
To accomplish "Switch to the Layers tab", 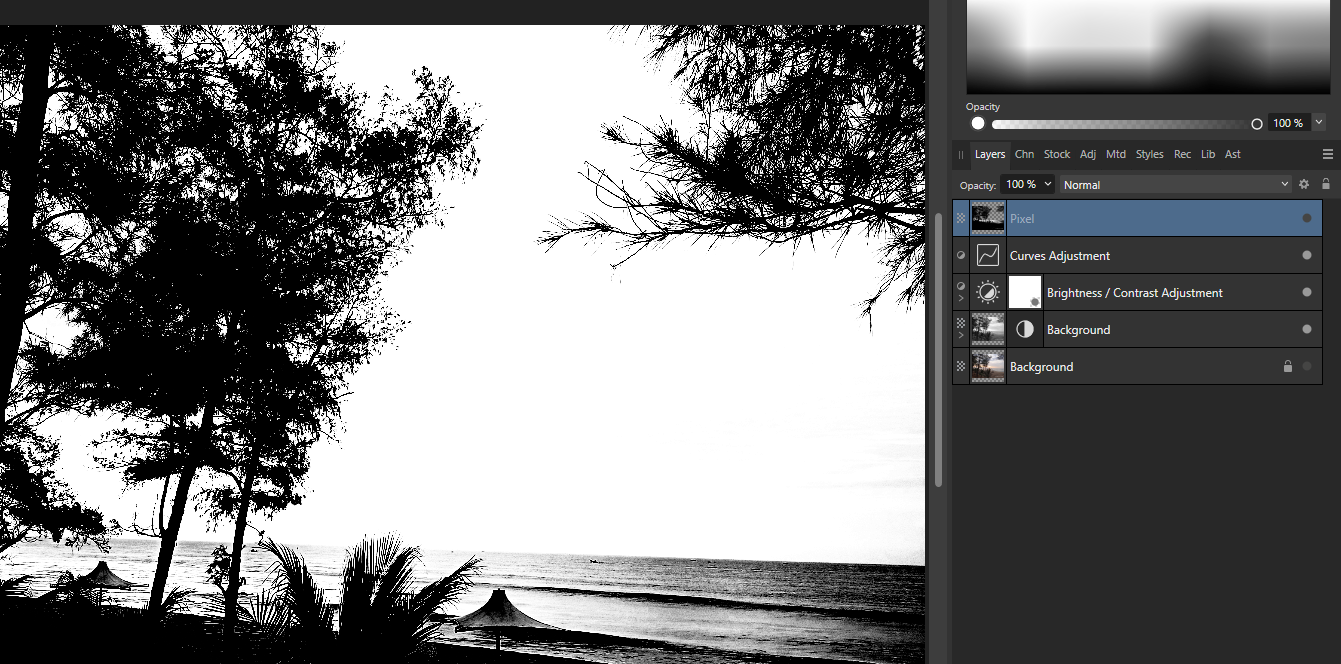I will click(x=990, y=154).
